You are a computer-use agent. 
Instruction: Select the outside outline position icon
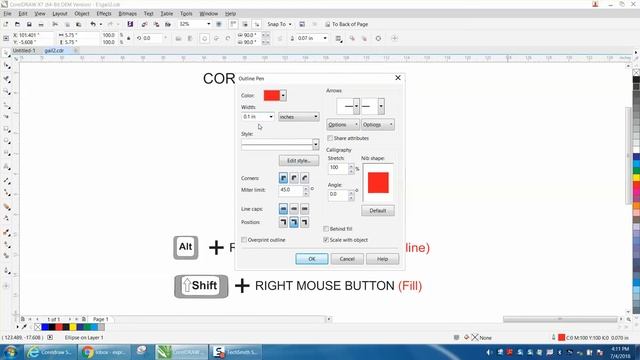283,222
